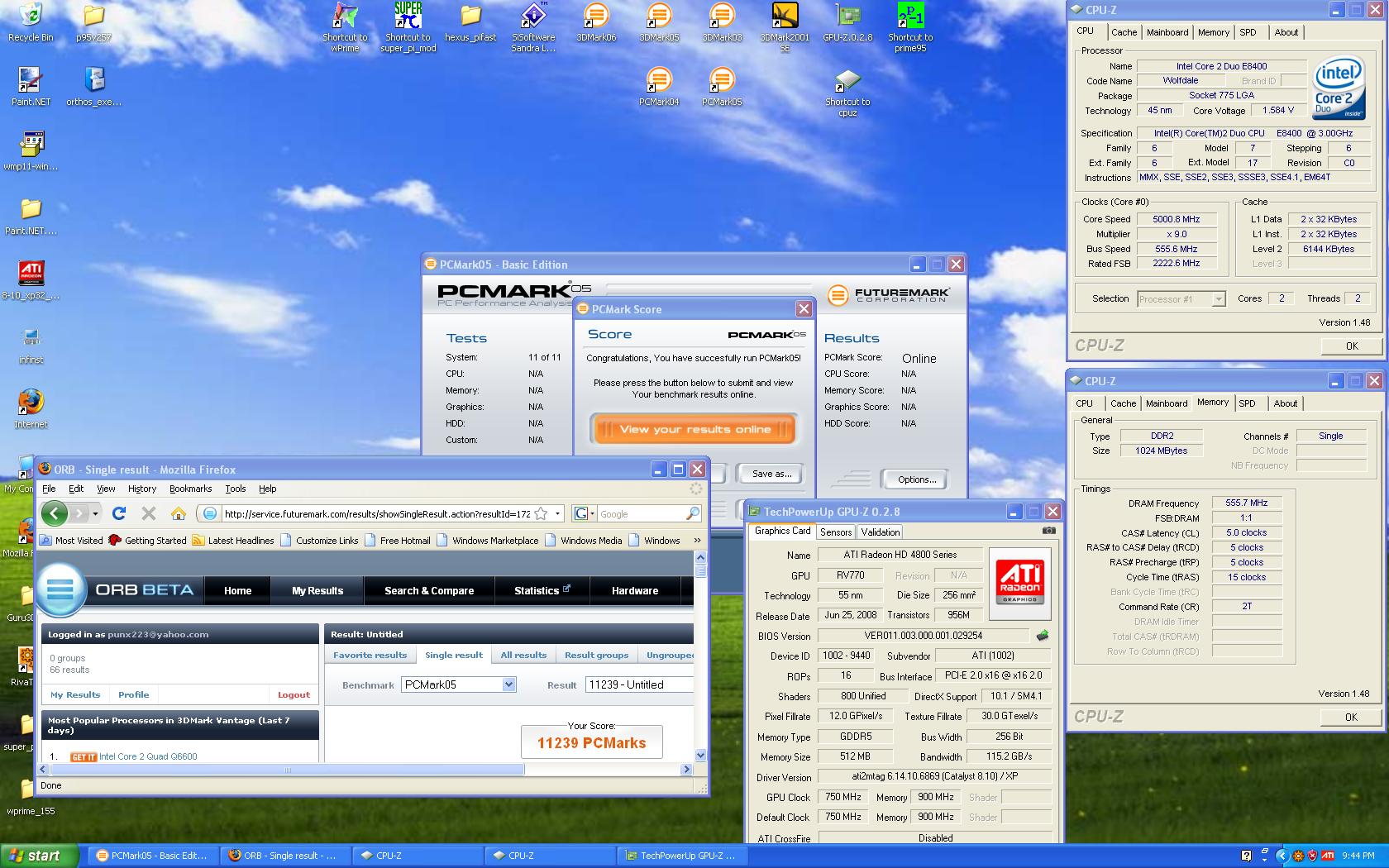Click View your results online button
The width and height of the screenshot is (1389, 868).
coord(694,429)
